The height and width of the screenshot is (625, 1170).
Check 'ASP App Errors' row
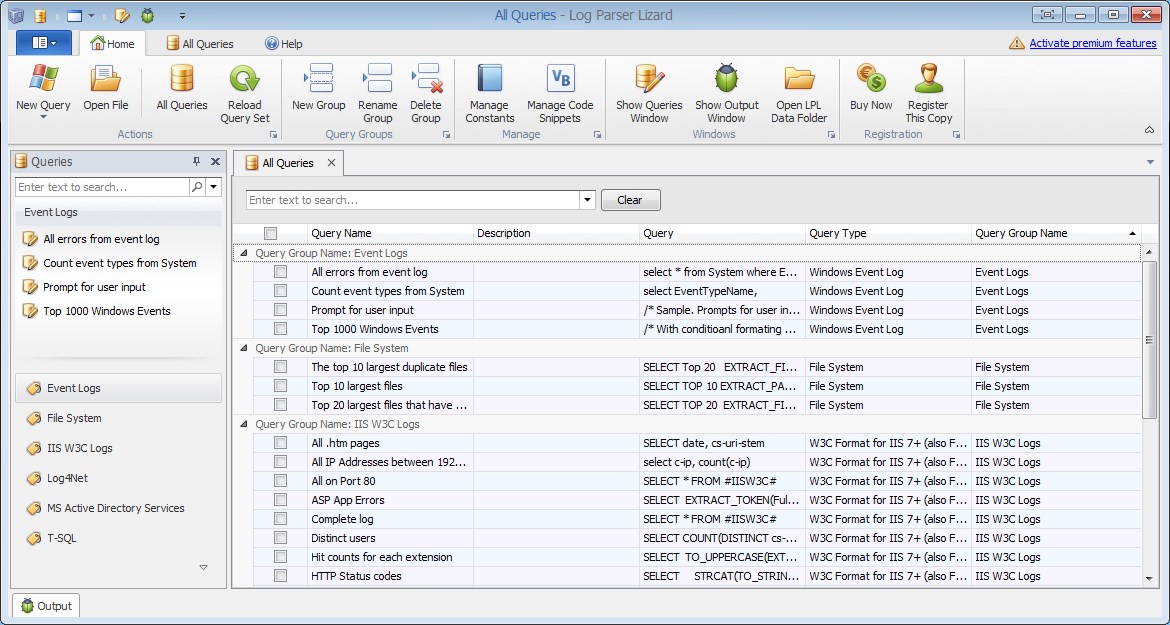280,500
